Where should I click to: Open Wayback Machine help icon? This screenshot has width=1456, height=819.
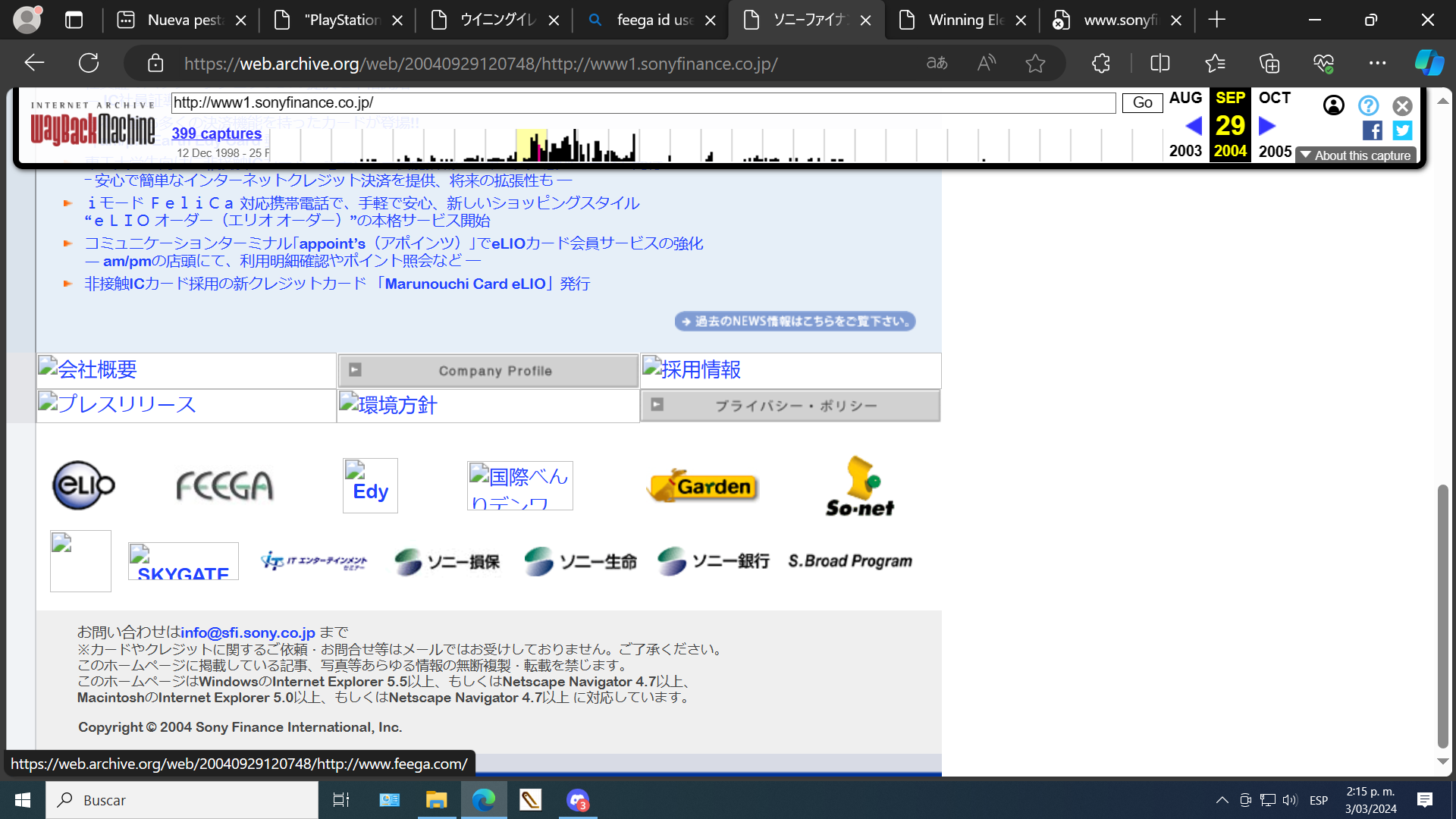1368,105
